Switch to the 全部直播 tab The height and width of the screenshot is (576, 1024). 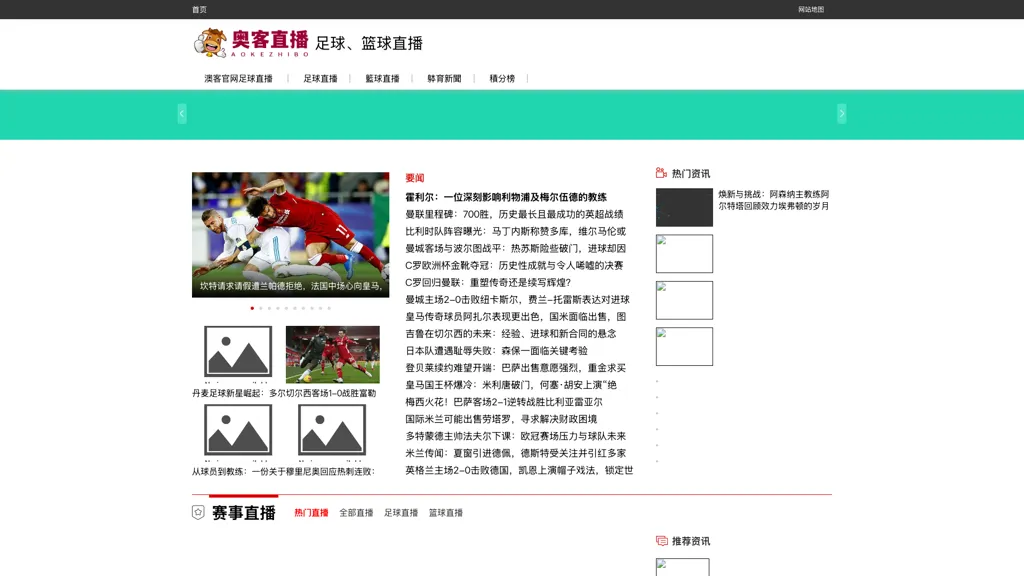356,513
